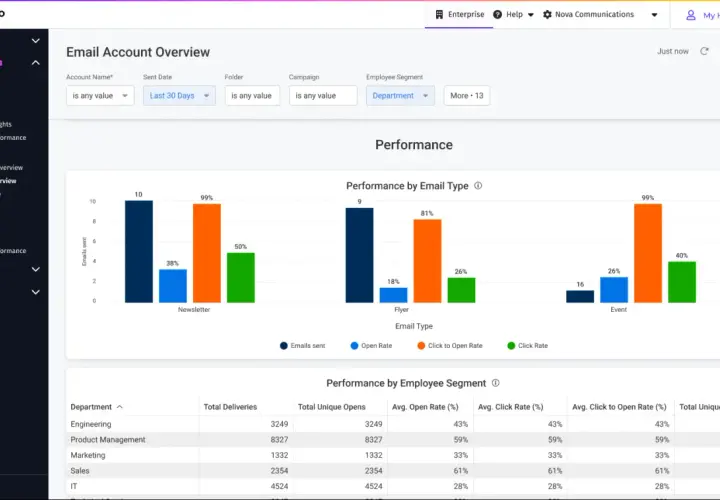The height and width of the screenshot is (500, 720).
Task: Toggle the Click to Open Rate legend item
Action: pyautogui.click(x=450, y=346)
